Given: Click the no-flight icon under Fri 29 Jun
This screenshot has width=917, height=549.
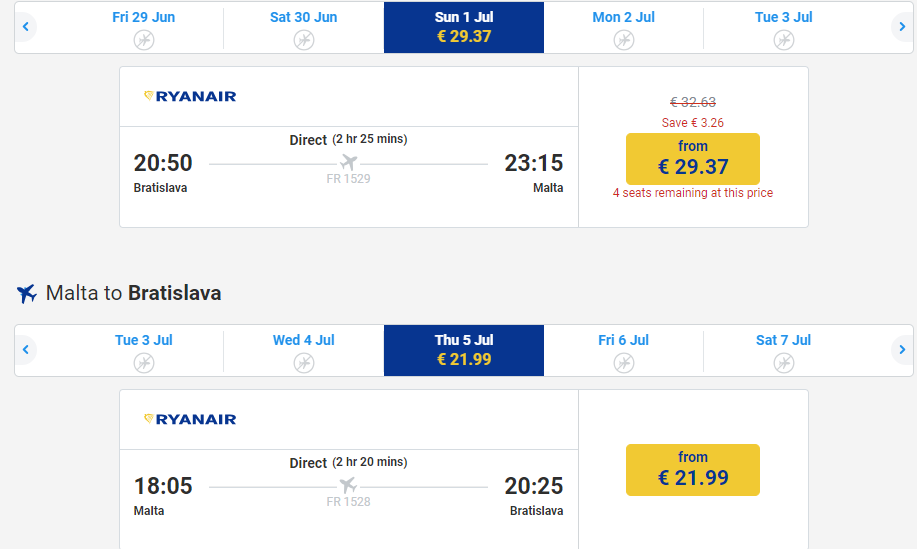Looking at the screenshot, I should click(x=144, y=40).
